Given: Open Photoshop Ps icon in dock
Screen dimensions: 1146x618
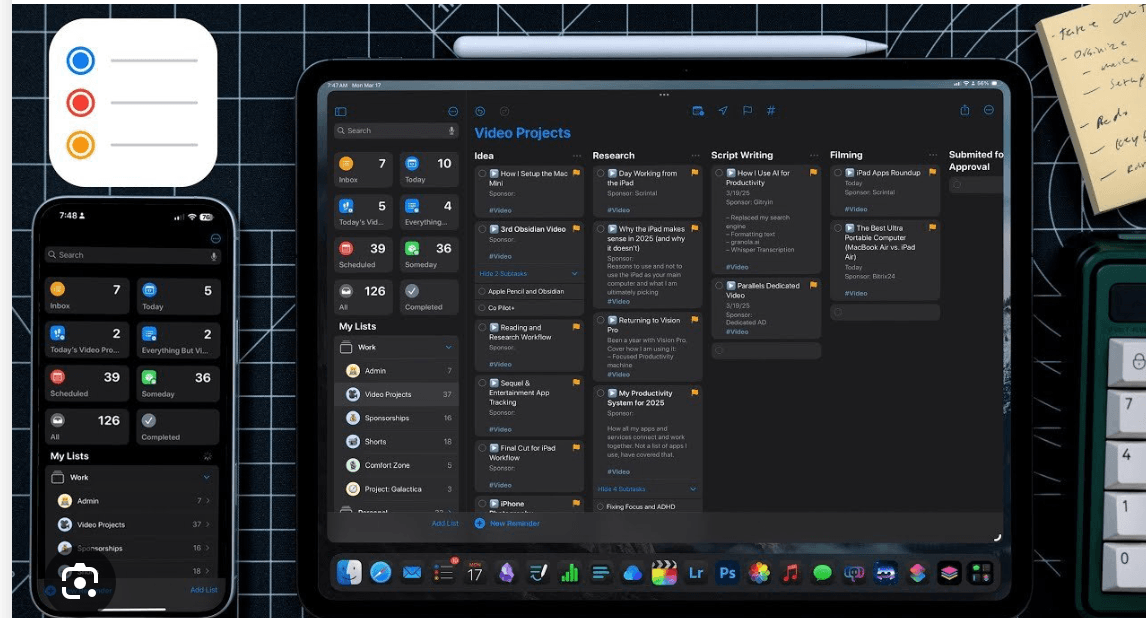Looking at the screenshot, I should [727, 573].
